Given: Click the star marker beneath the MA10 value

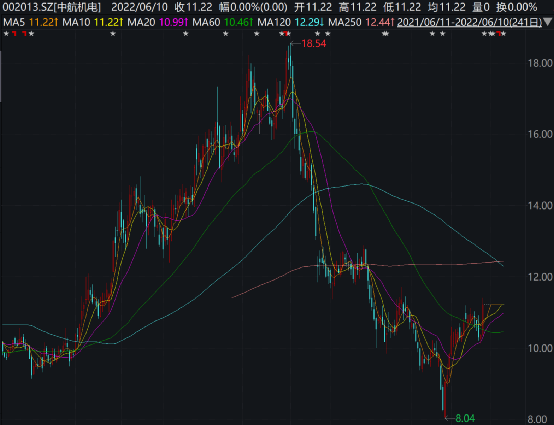Looking at the screenshot, I should point(113,34).
